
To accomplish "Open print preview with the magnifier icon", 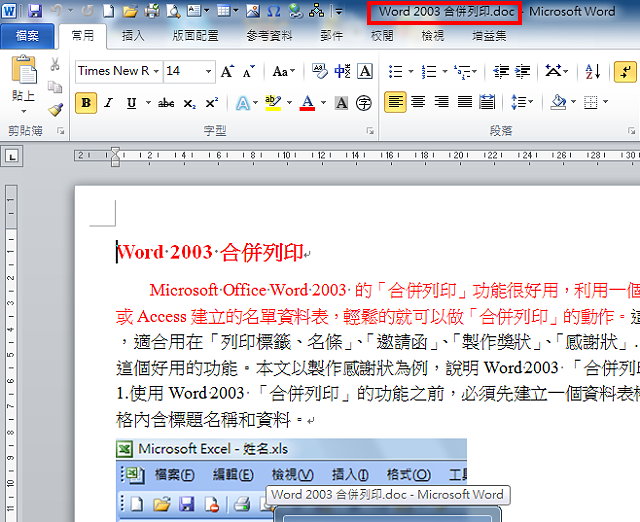I will (173, 11).
